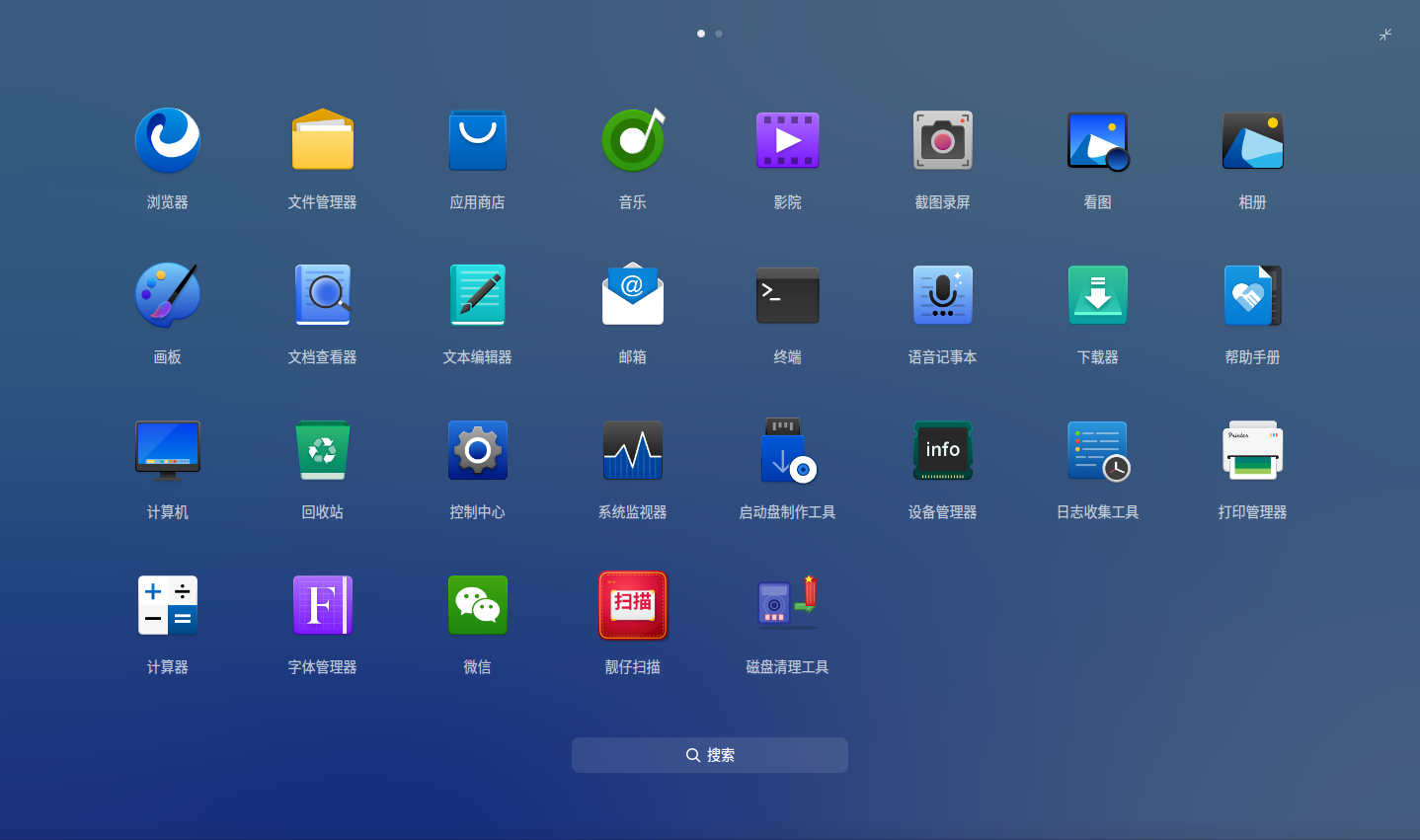Start the 终端 terminal
Image resolution: width=1420 pixels, height=840 pixels.
787,295
